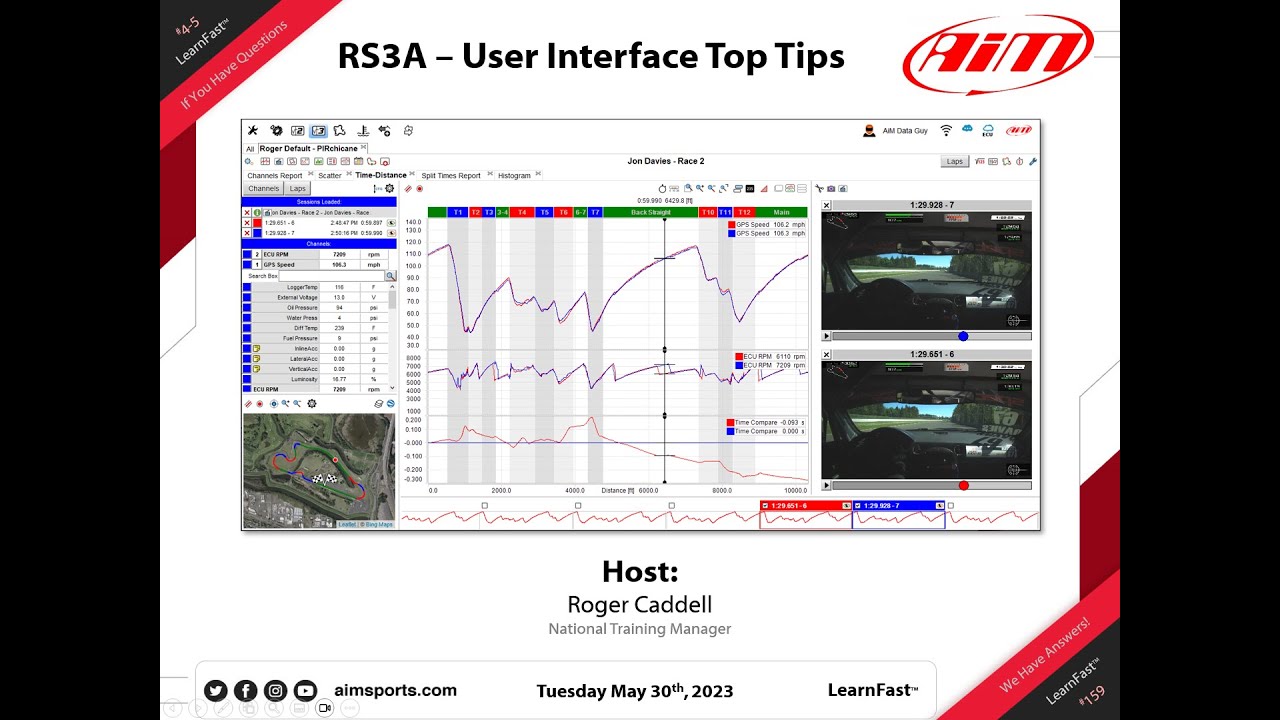Open the Split Times Report tab
Image resolution: width=1280 pixels, height=720 pixels.
(451, 176)
